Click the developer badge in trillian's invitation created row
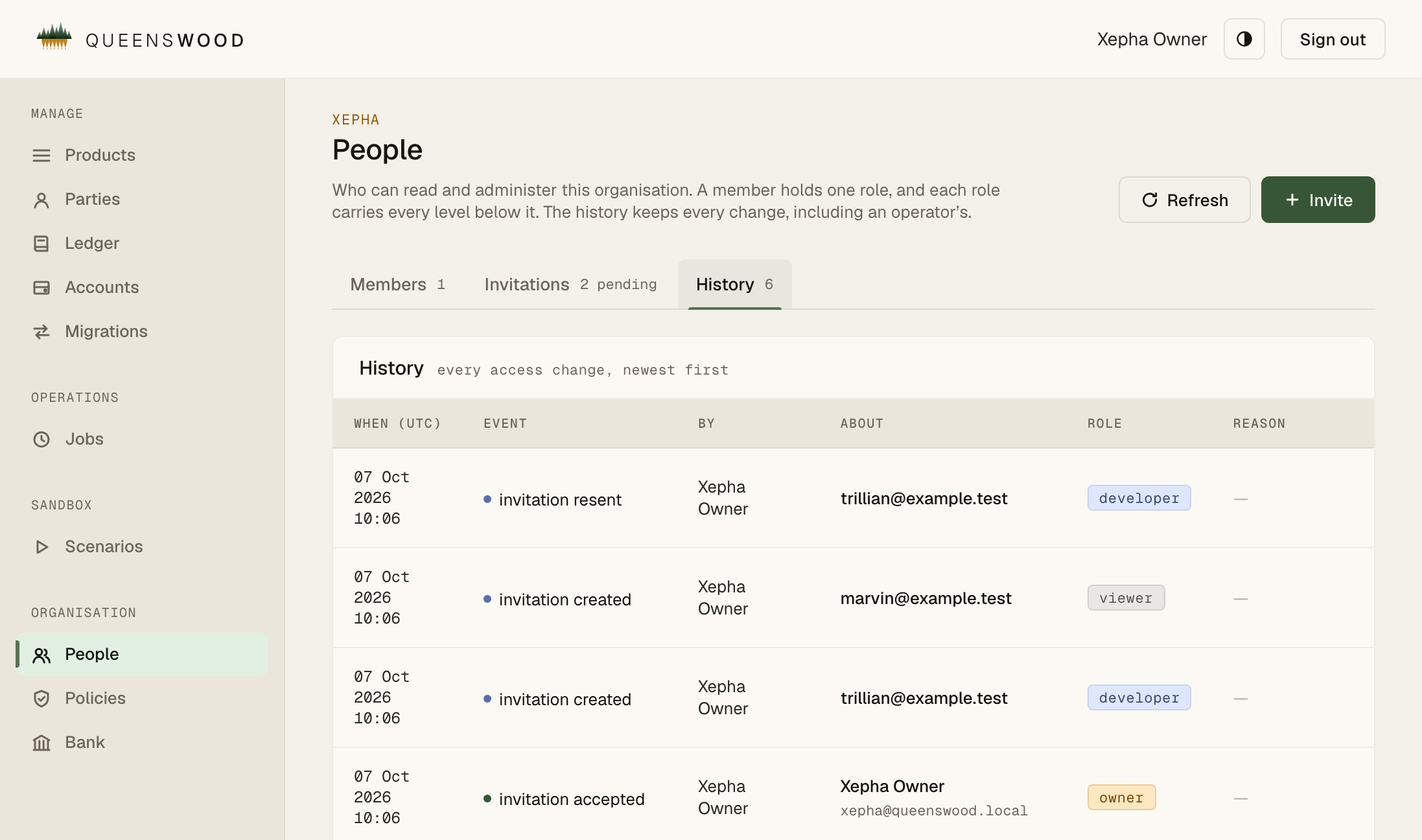The width and height of the screenshot is (1422, 840). [1139, 697]
